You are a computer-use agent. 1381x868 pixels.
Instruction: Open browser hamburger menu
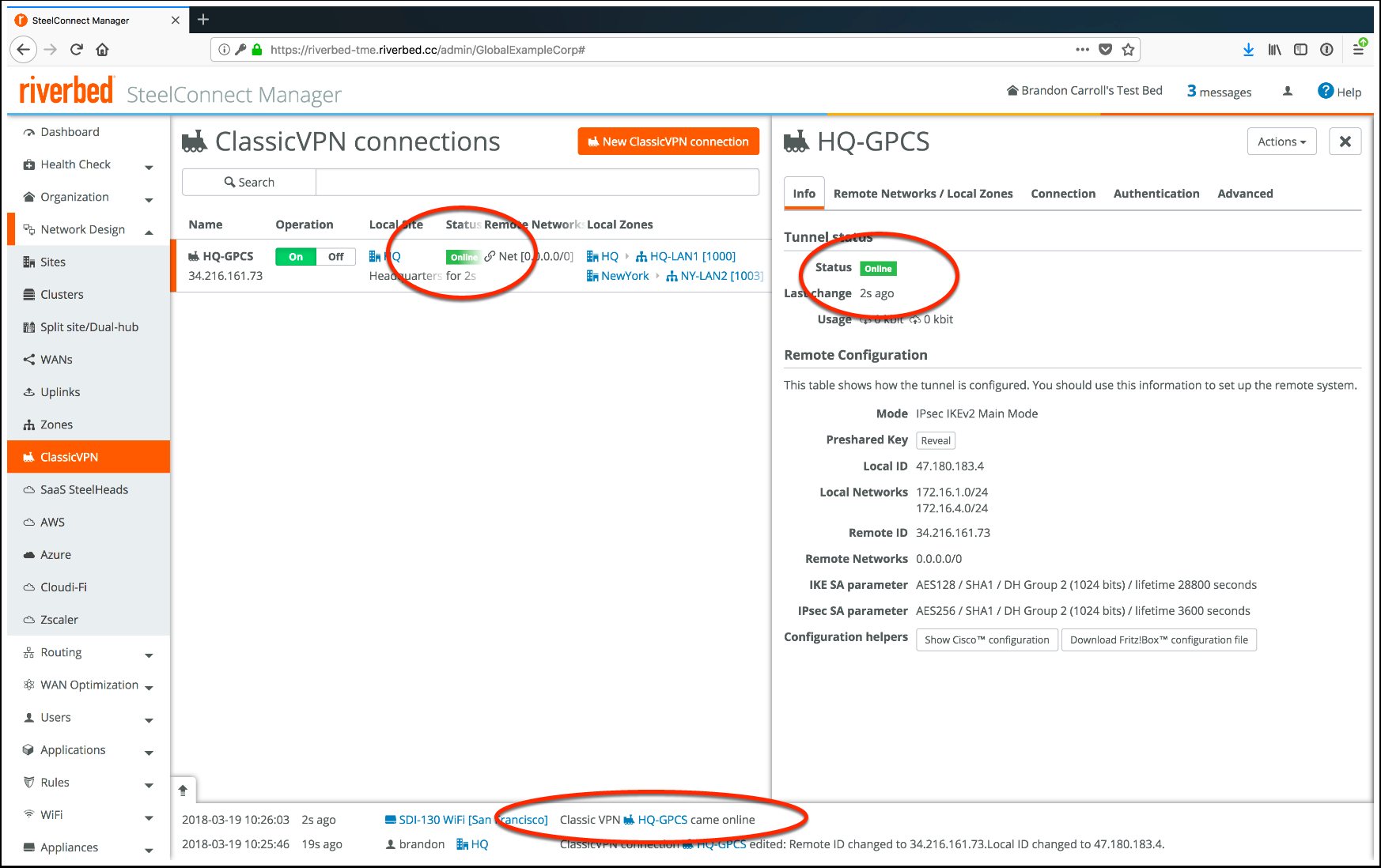[1358, 49]
